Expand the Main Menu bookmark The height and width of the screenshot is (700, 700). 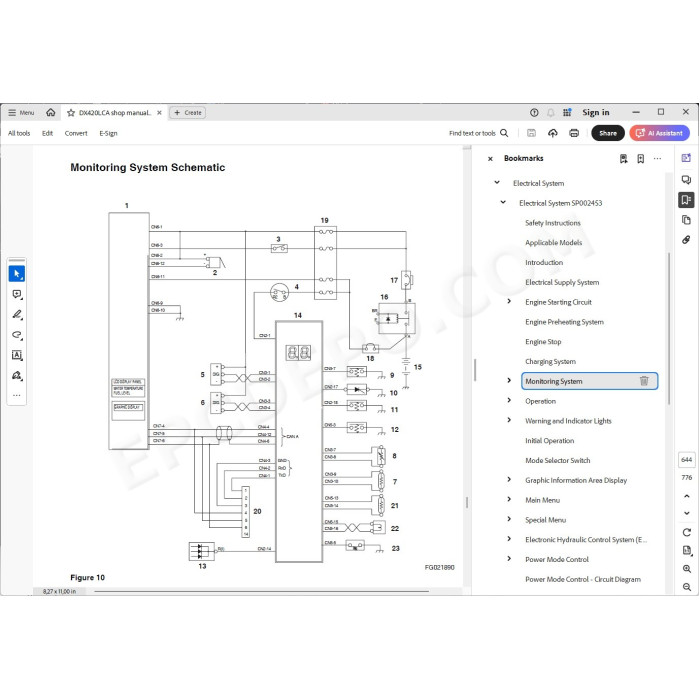[509, 499]
